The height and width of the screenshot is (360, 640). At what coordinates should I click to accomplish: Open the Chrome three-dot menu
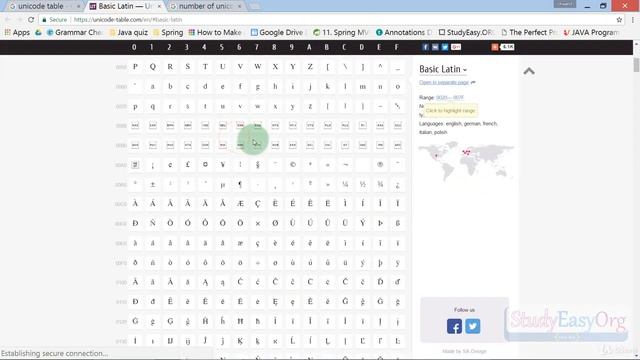click(633, 20)
